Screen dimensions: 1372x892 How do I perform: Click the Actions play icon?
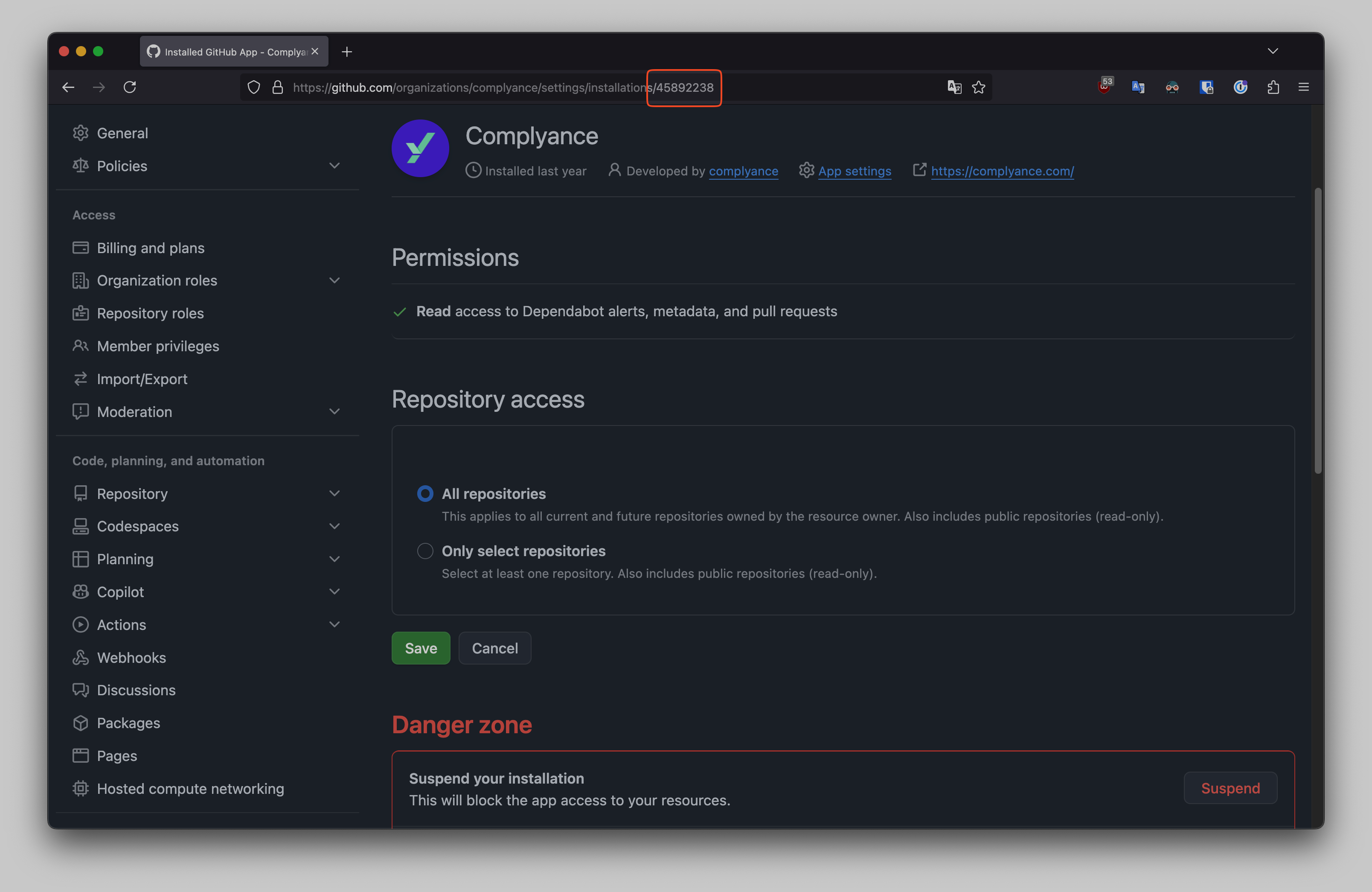click(x=81, y=624)
